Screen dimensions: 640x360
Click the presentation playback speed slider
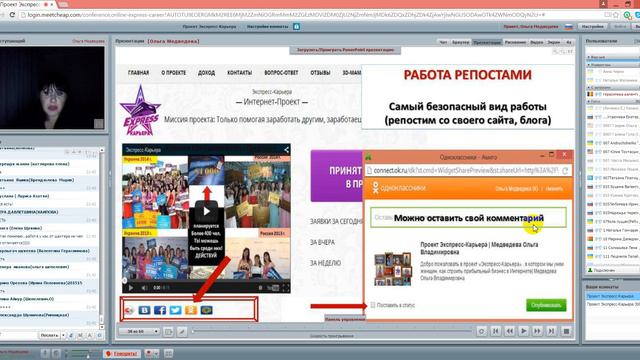click(331, 331)
